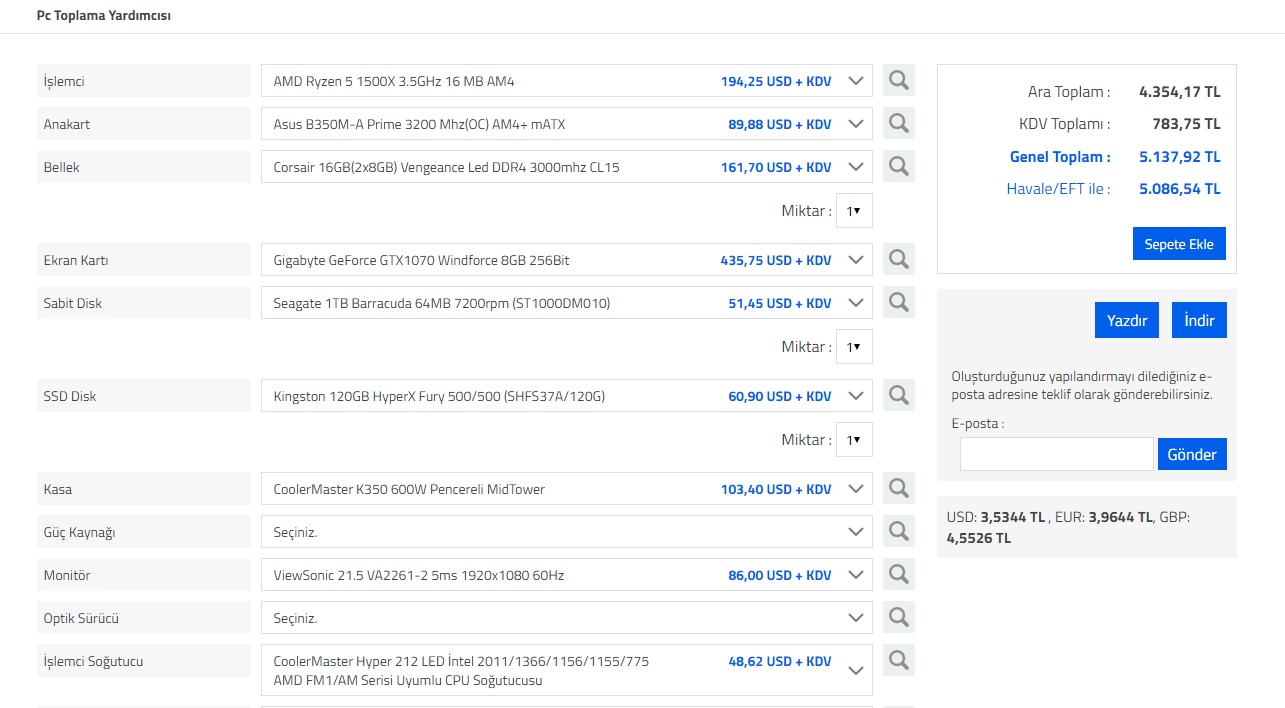The image size is (1285, 708).
Task: Click the Genel Toplam value 5.137,92 TL
Action: [x=1179, y=157]
